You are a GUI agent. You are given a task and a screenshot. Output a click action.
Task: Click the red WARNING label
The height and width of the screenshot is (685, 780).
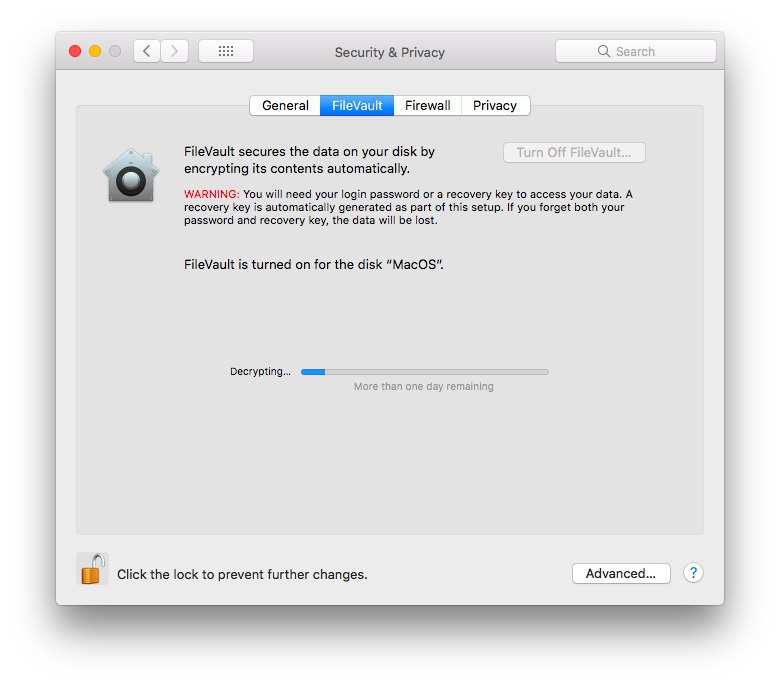(211, 194)
